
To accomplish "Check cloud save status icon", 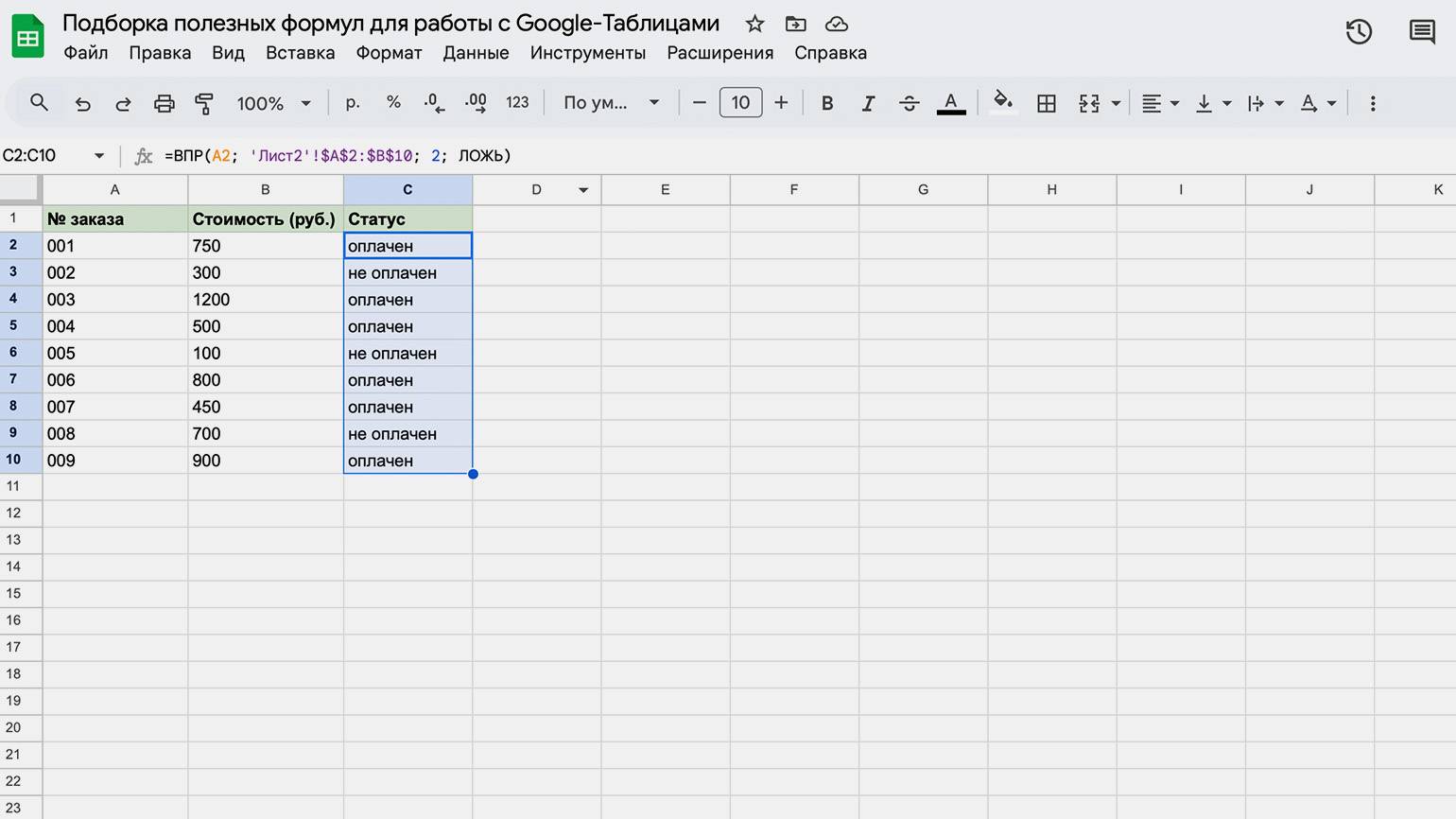I will pyautogui.click(x=837, y=24).
